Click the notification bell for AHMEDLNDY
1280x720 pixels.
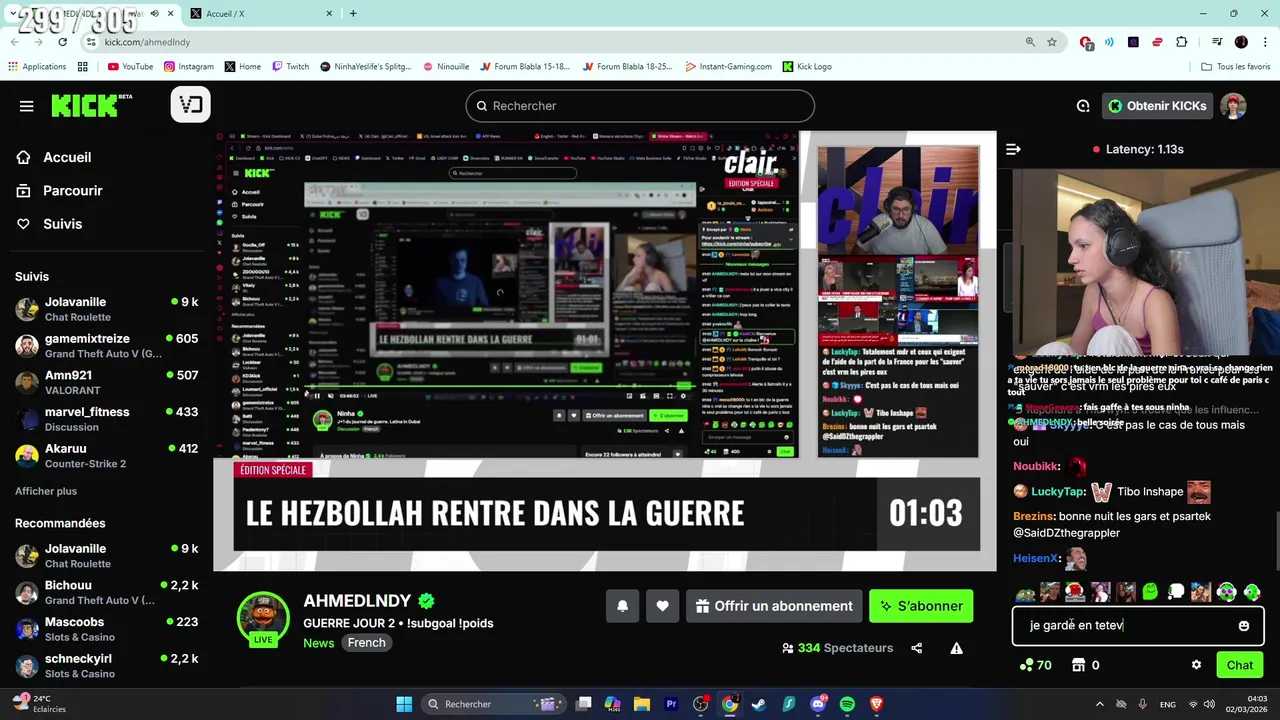click(622, 606)
